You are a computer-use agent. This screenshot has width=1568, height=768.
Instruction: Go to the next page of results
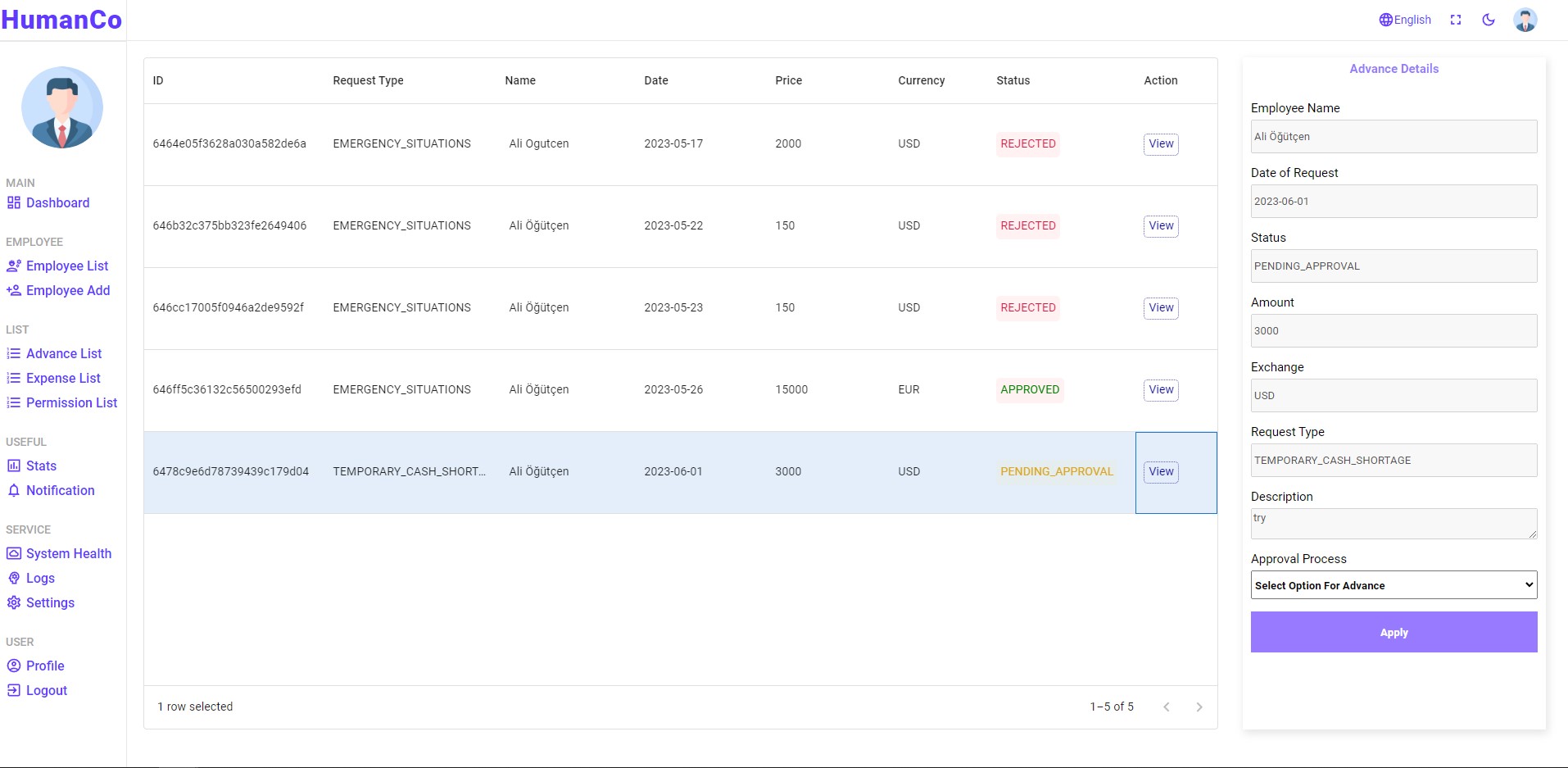click(x=1199, y=707)
